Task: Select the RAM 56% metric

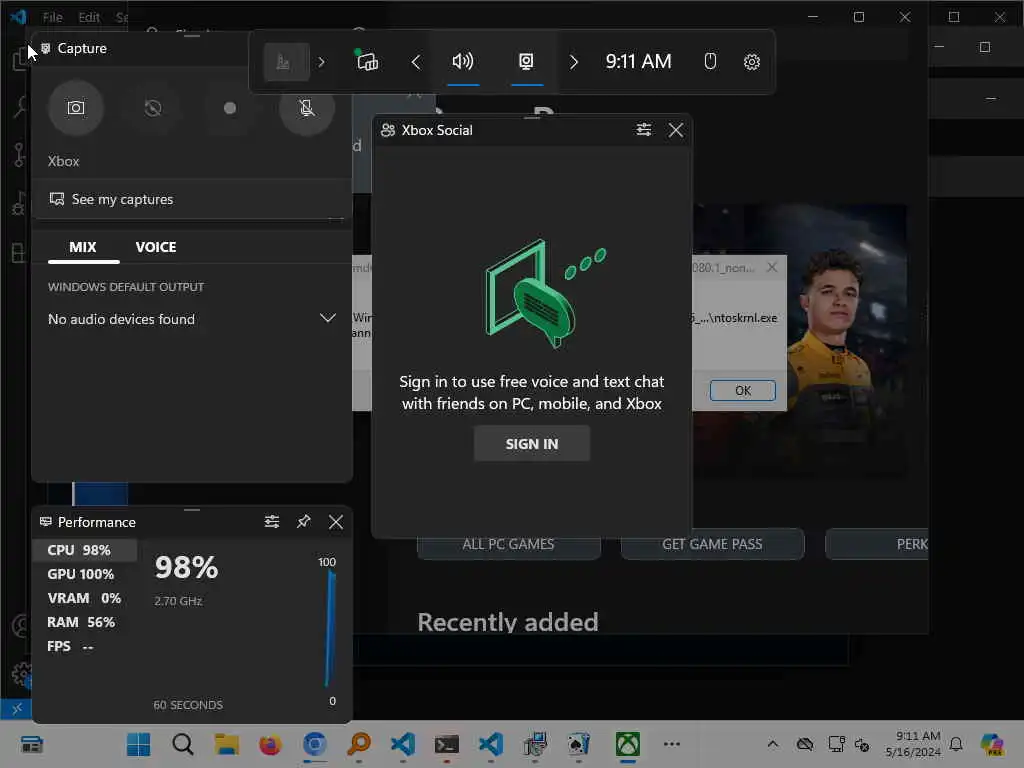Action: point(85,622)
